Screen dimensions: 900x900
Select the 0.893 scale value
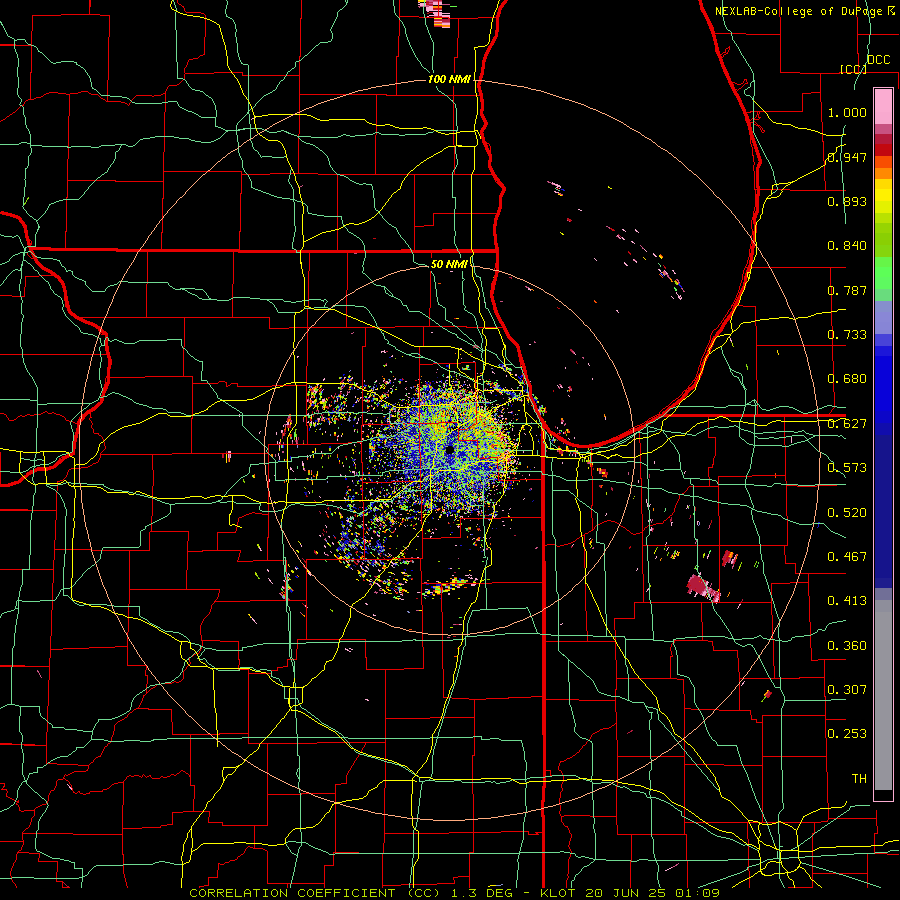847,201
